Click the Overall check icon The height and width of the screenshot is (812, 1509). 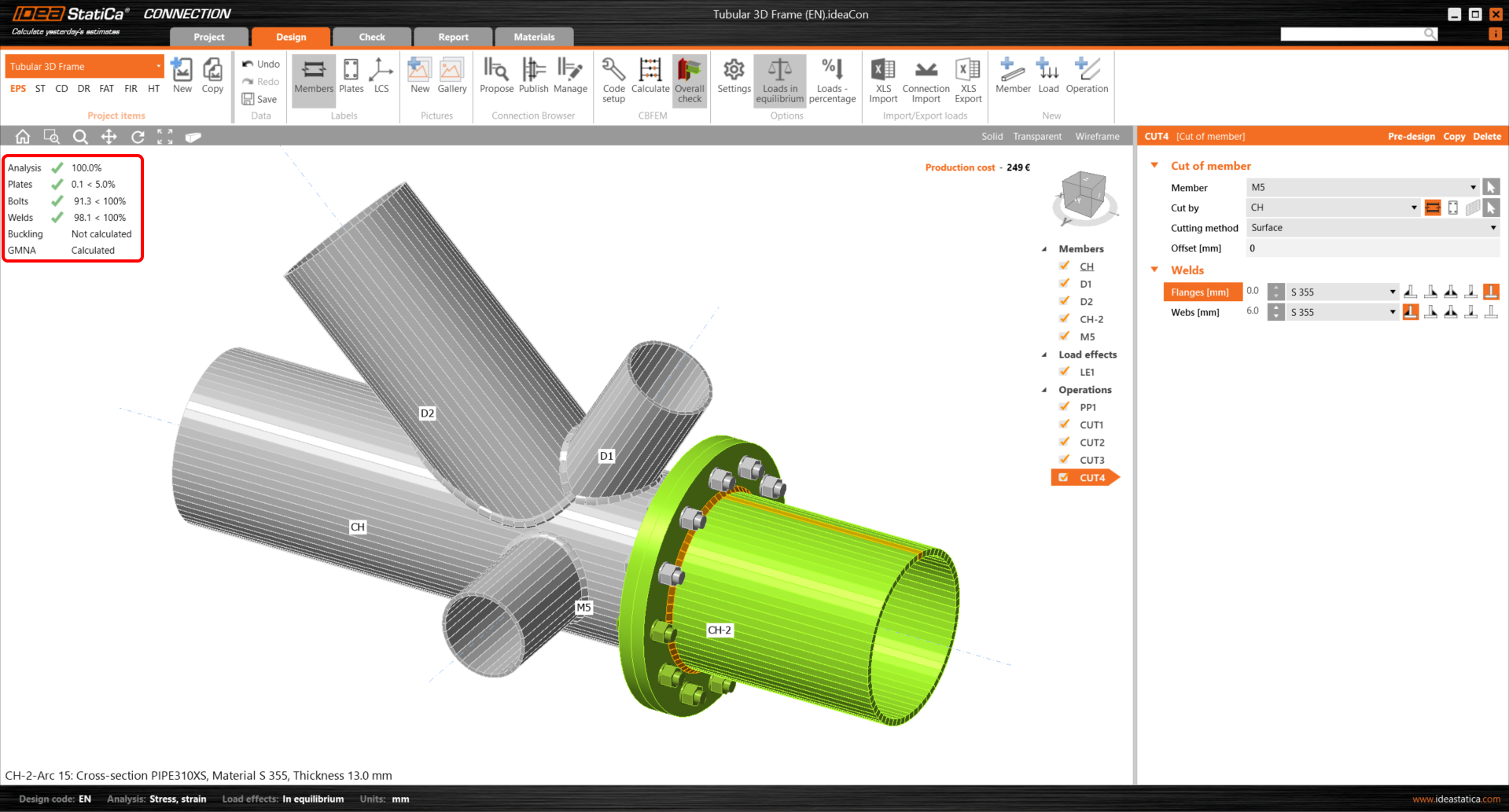pyautogui.click(x=690, y=79)
